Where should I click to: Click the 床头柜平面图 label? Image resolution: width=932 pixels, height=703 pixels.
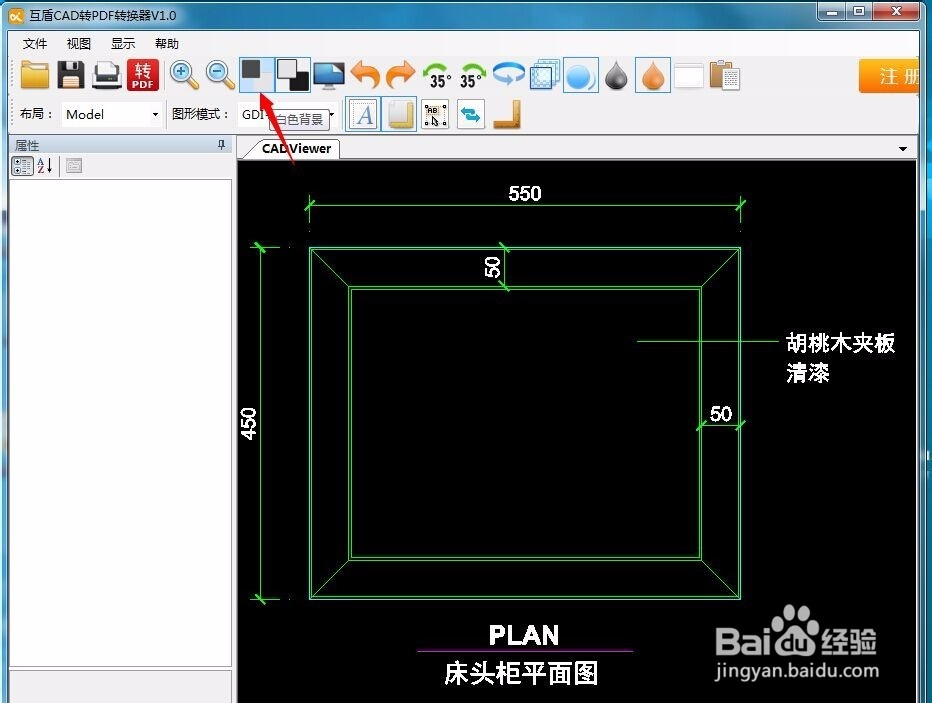tap(521, 673)
